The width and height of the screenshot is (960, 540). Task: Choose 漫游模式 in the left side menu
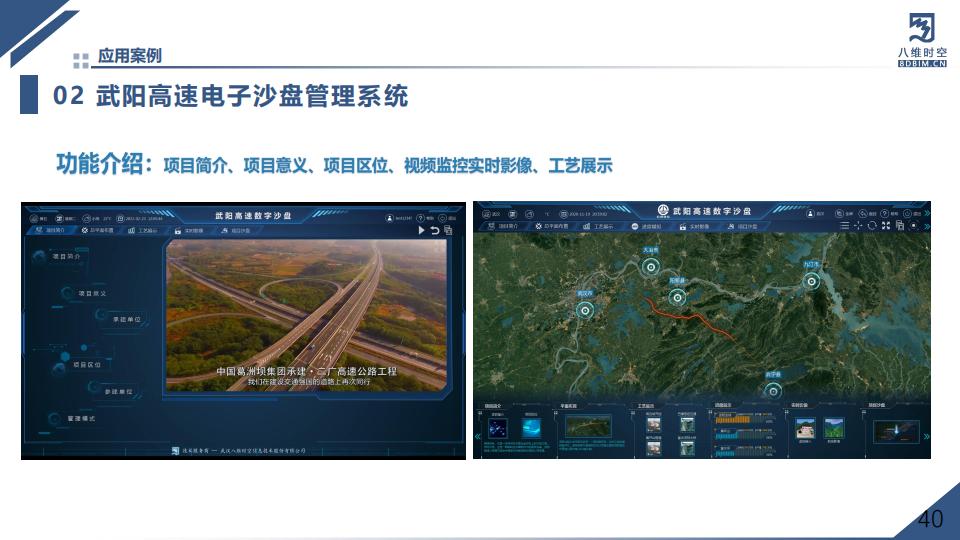point(80,418)
